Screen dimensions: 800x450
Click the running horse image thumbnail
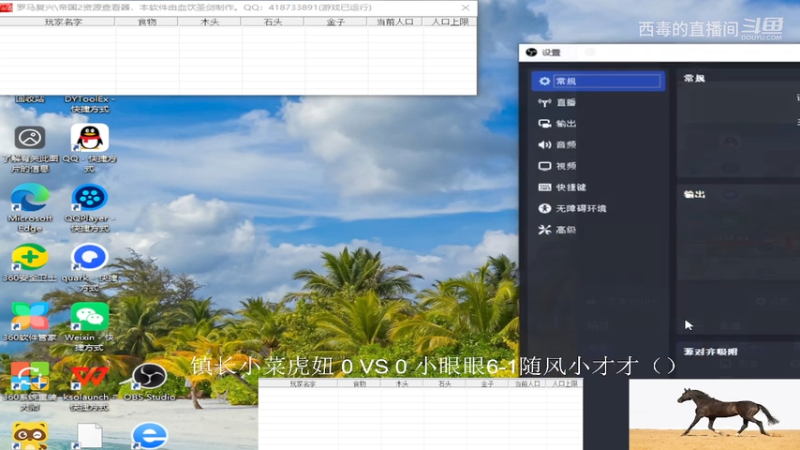(714, 414)
